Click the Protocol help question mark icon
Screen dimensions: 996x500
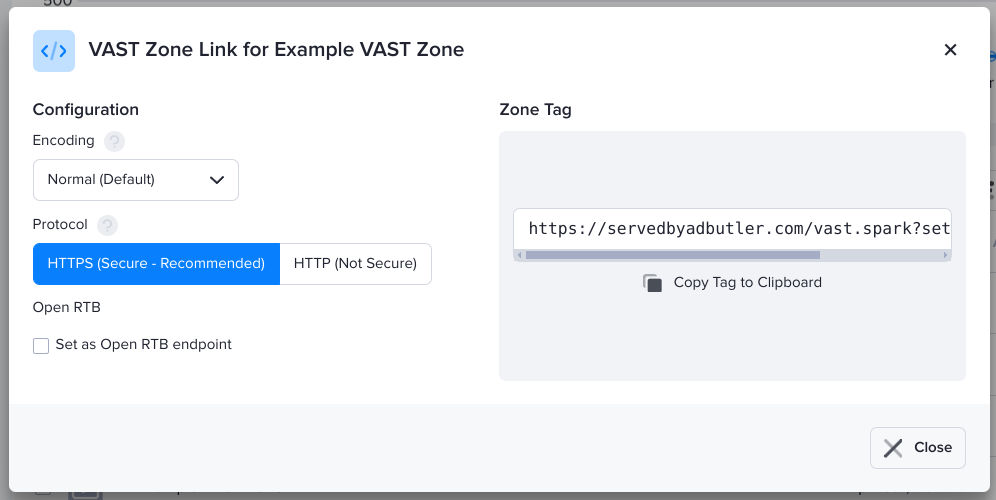point(107,225)
